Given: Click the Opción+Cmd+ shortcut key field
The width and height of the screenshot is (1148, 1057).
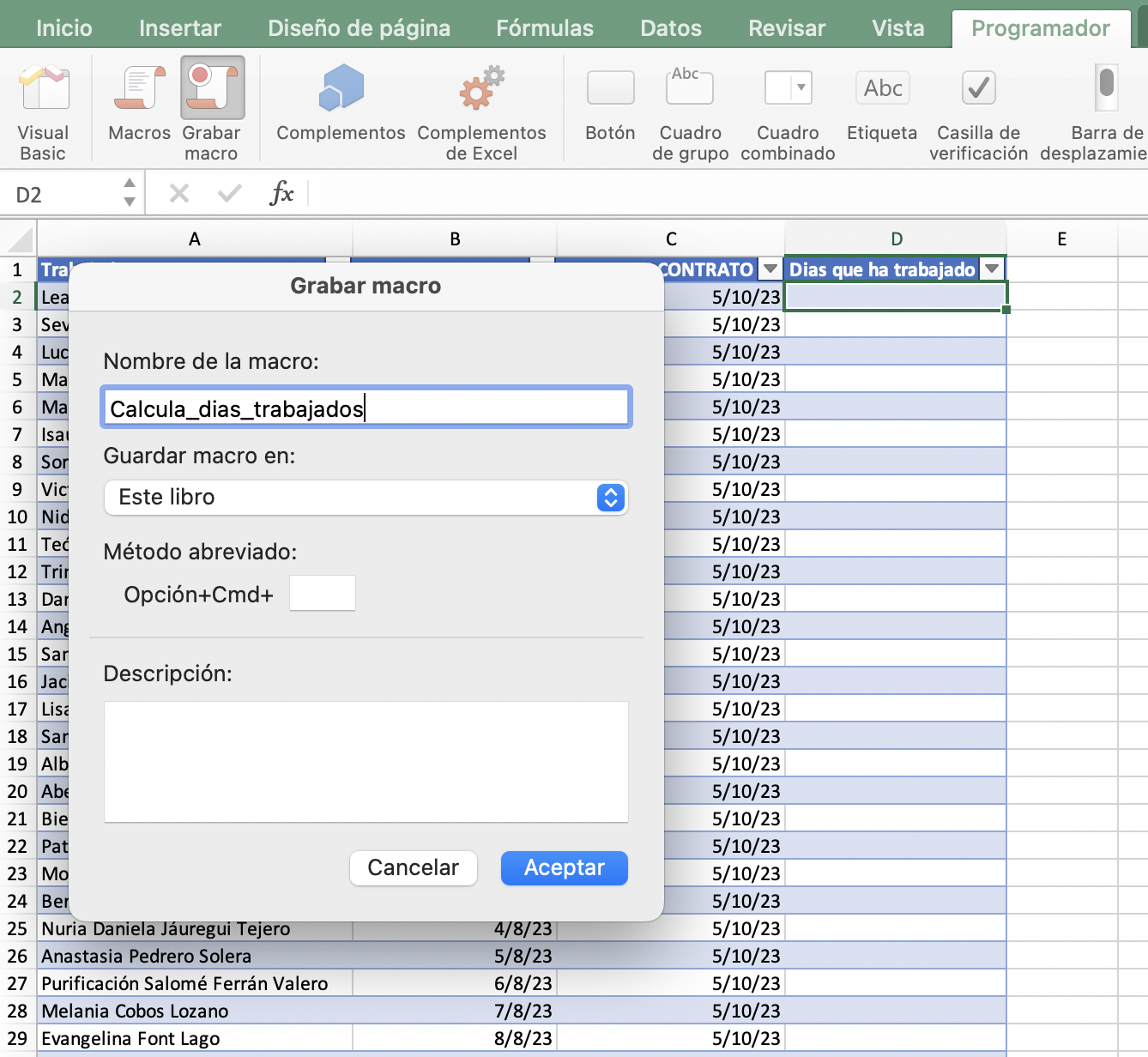Looking at the screenshot, I should [323, 593].
